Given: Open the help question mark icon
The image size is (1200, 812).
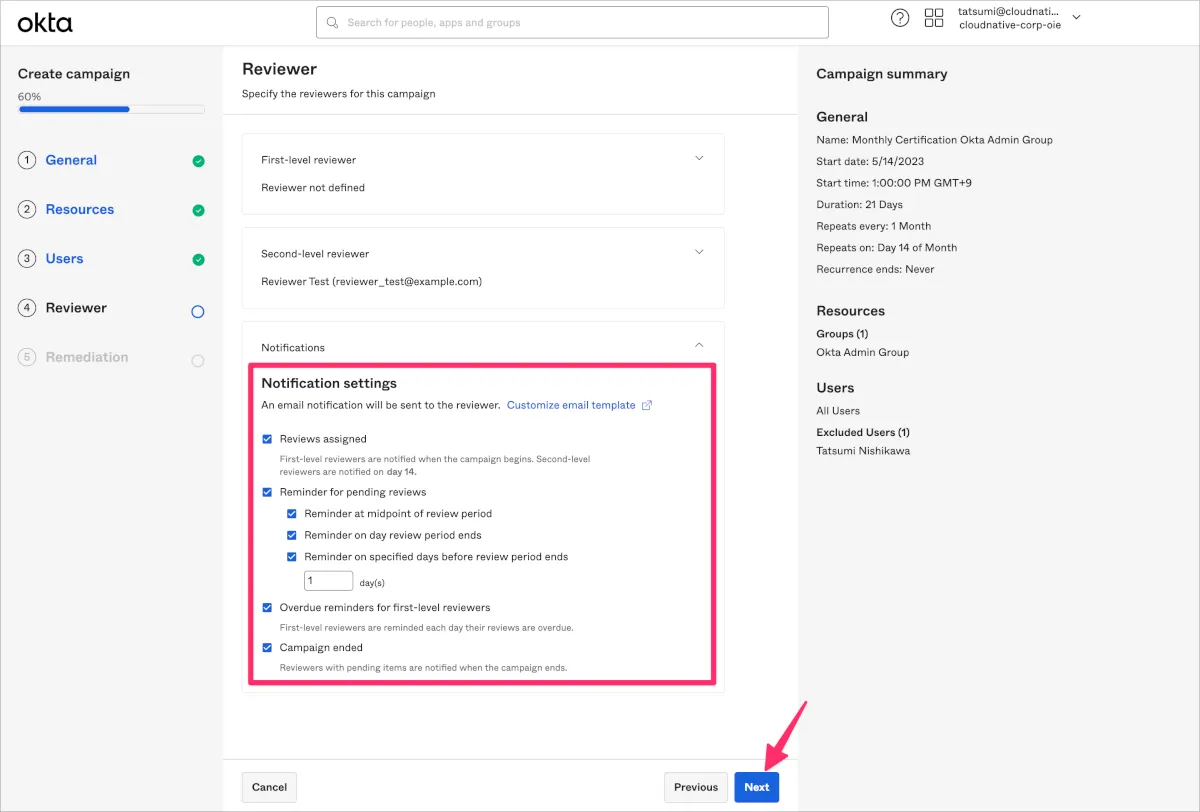Looking at the screenshot, I should click(x=900, y=18).
